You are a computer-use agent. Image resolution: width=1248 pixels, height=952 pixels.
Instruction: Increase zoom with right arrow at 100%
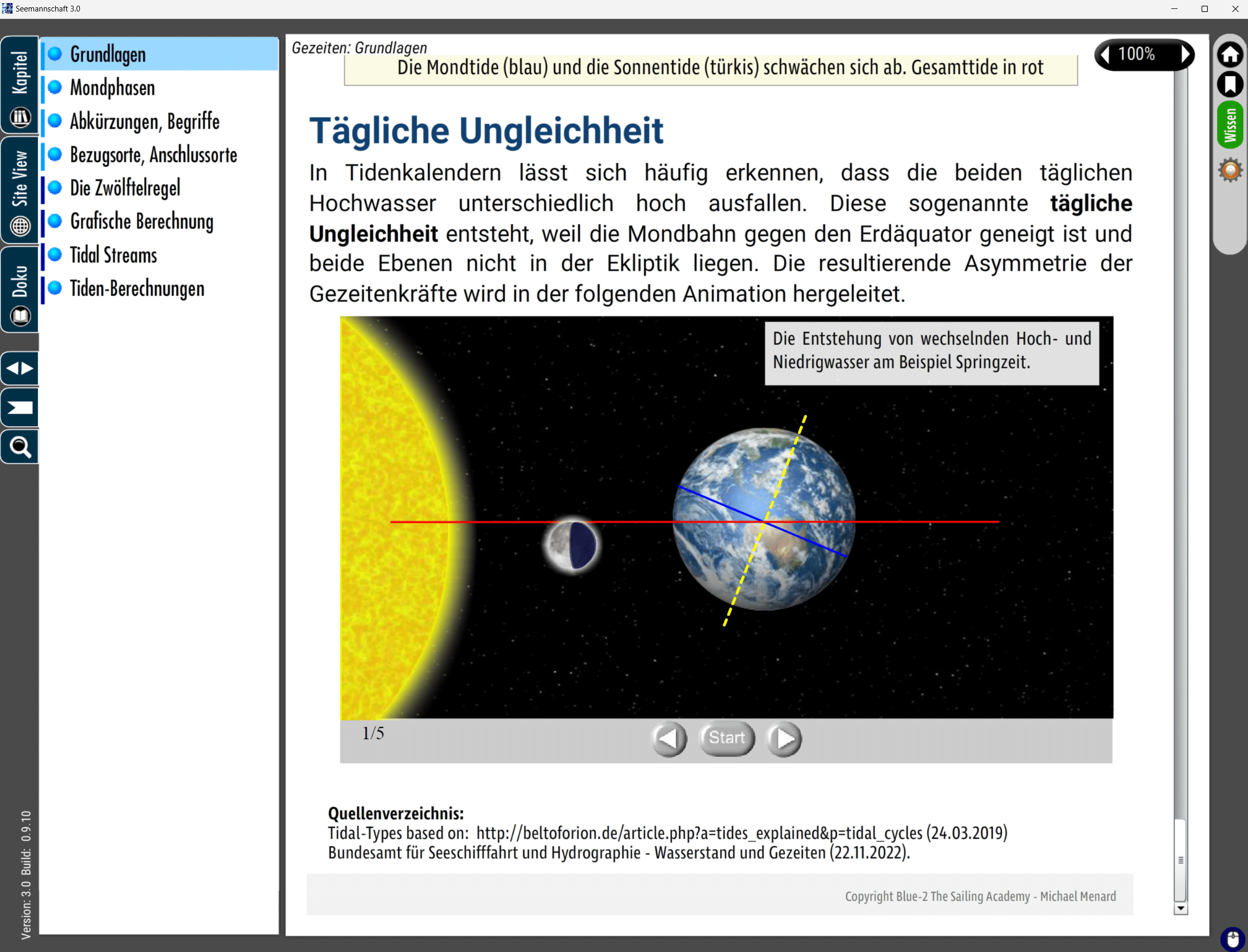(1185, 55)
